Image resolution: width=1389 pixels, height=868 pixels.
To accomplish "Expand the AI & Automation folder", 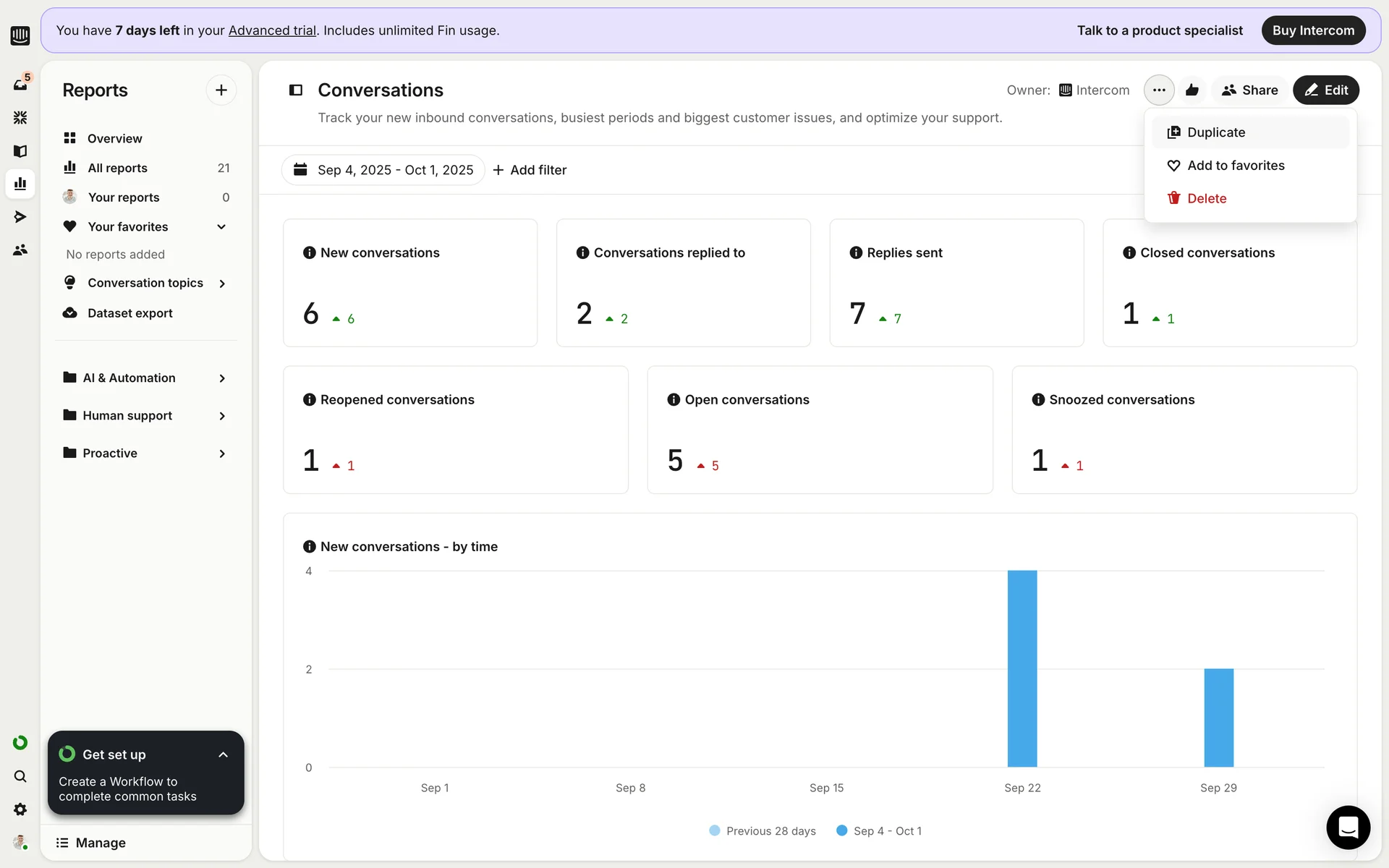I will pos(222,378).
